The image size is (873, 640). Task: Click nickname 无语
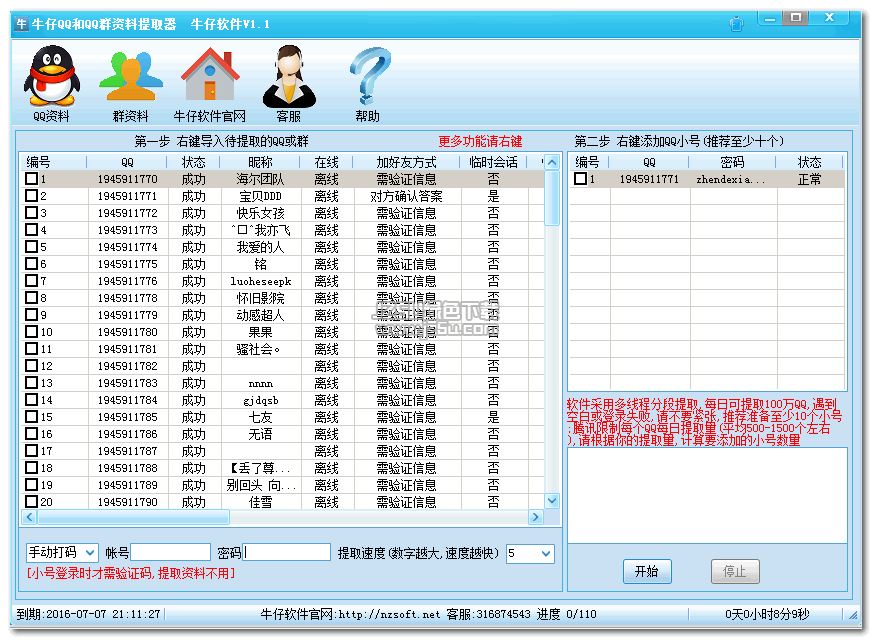pyautogui.click(x=260, y=434)
